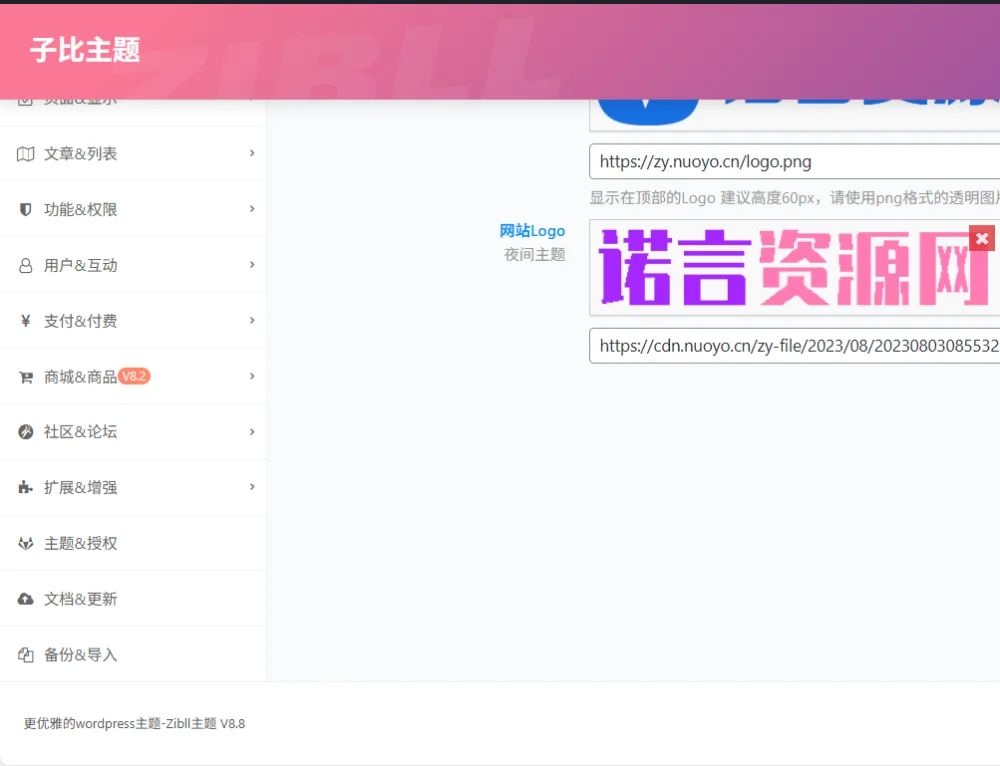
Task: Click the cloud icon beside 文档&更新
Action: (x=26, y=599)
